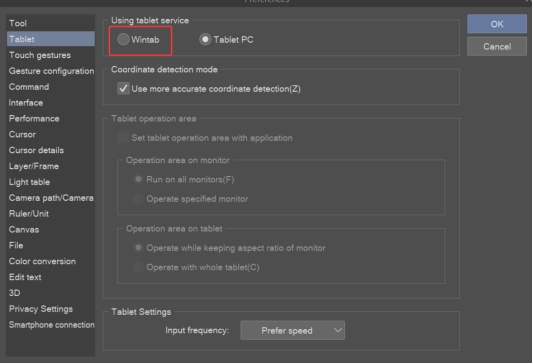Click the Operation area on monitor heading
The height and width of the screenshot is (364, 533).
click(178, 160)
